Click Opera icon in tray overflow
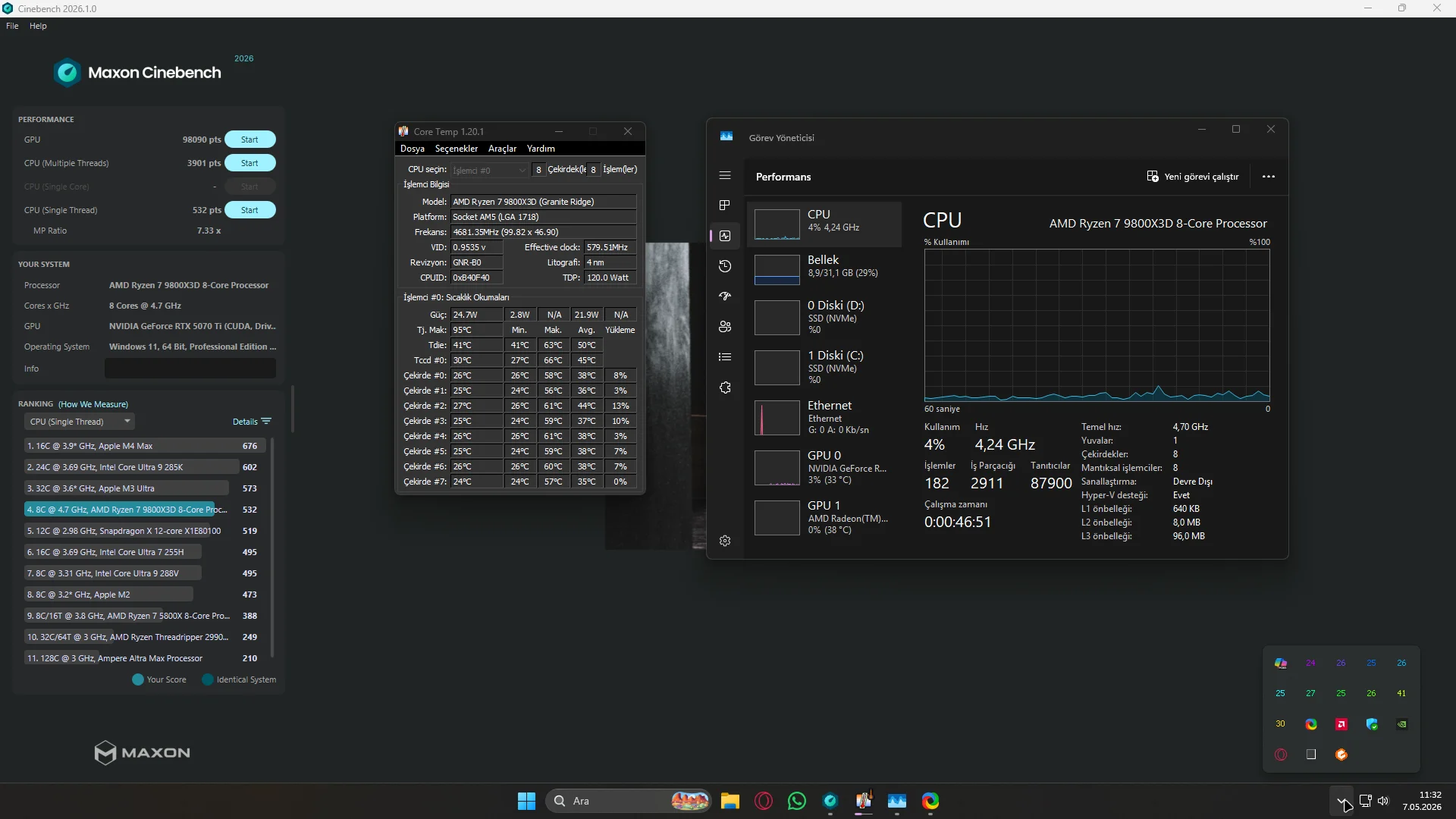This screenshot has width=1456, height=819. coord(1281,755)
